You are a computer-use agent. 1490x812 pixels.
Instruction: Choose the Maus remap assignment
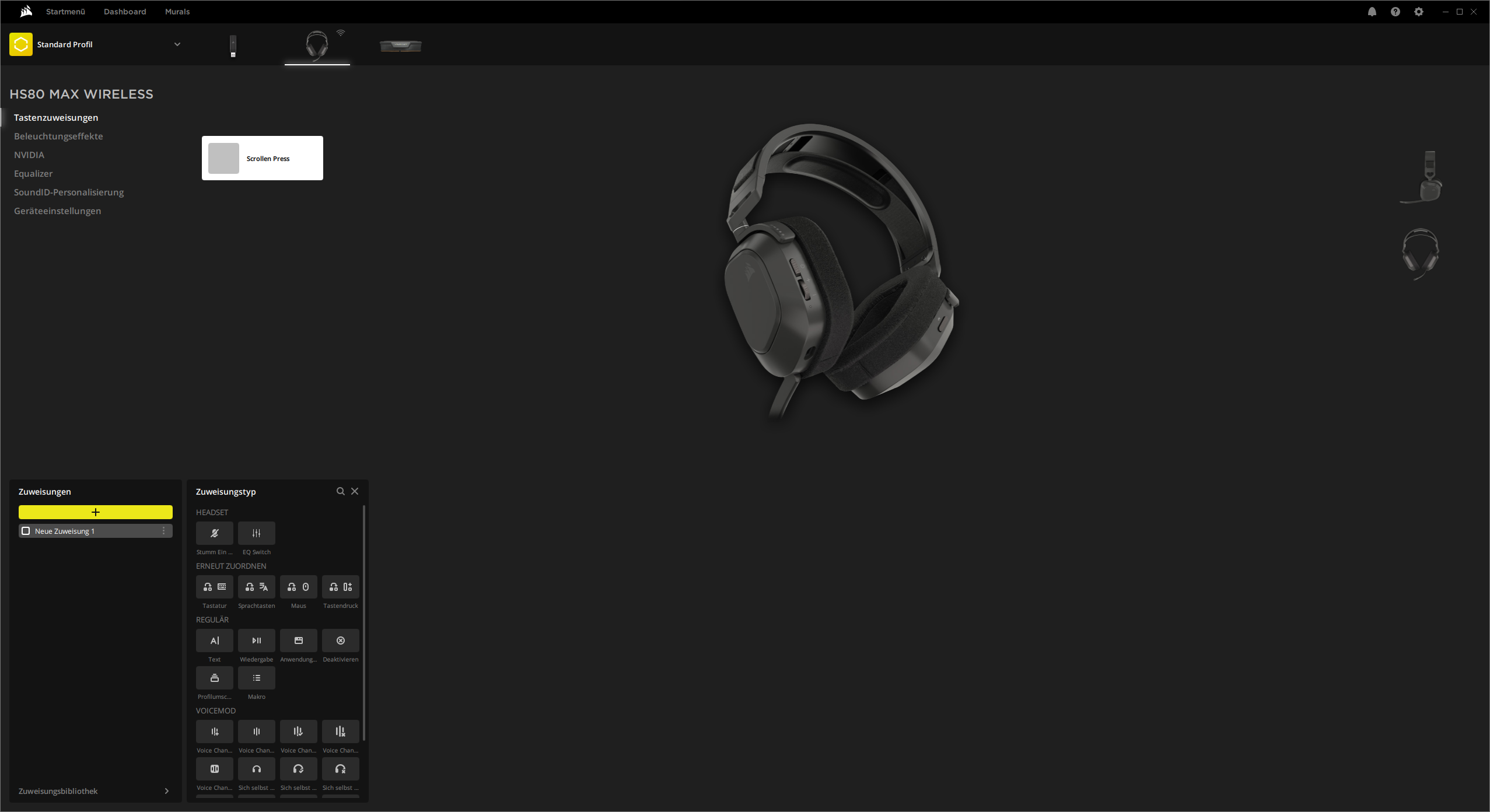[x=298, y=587]
